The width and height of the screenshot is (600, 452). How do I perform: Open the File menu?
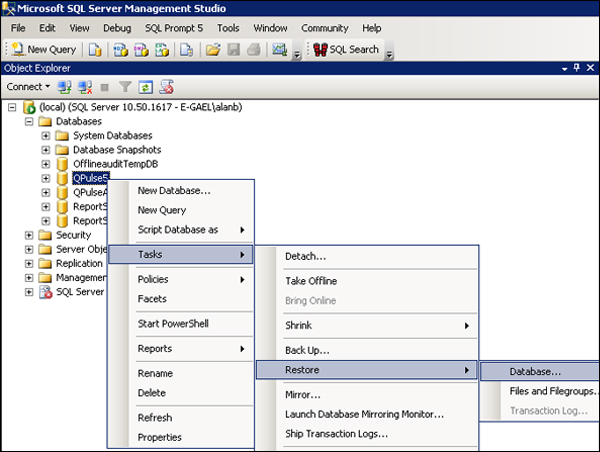[18, 28]
